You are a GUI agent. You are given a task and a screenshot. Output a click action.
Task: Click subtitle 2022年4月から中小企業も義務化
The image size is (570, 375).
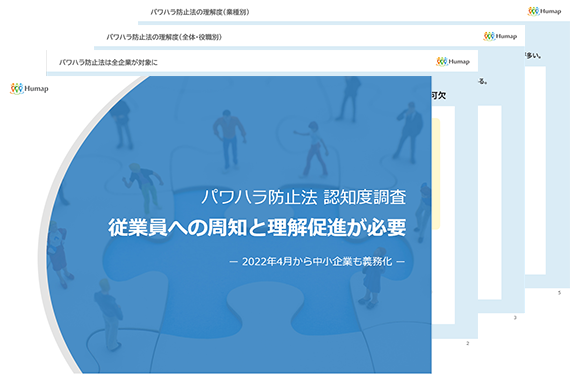317,261
